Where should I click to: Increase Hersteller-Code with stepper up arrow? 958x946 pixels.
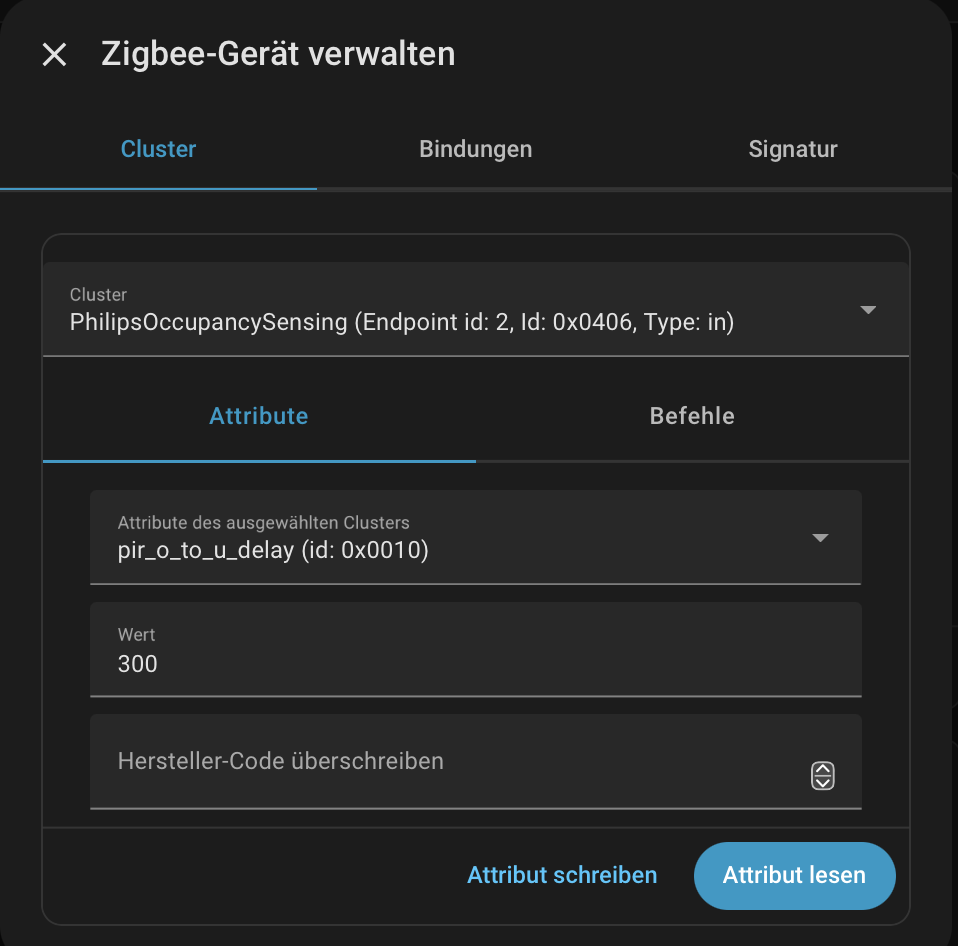tap(822, 769)
